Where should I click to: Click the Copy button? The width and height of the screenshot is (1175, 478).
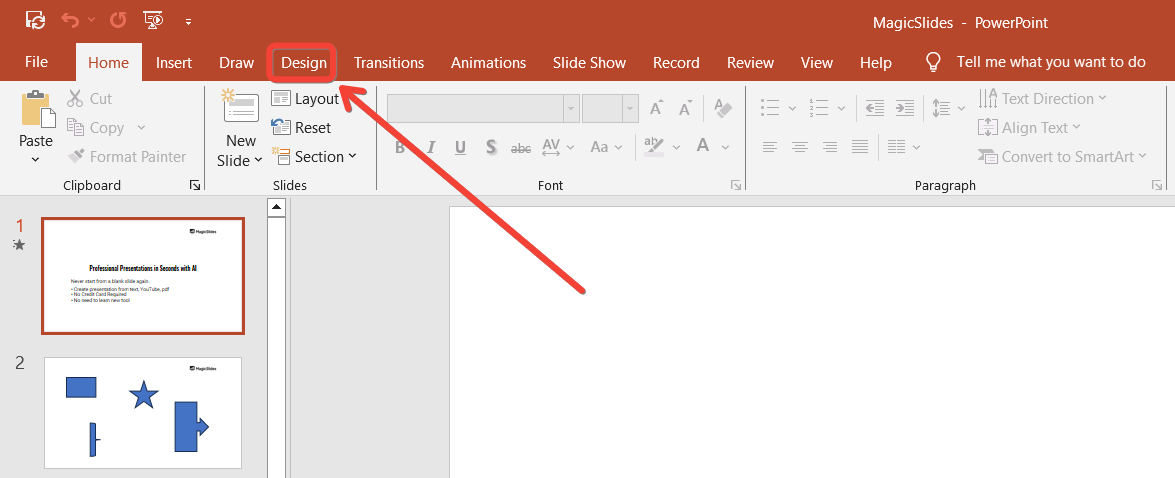(96, 127)
